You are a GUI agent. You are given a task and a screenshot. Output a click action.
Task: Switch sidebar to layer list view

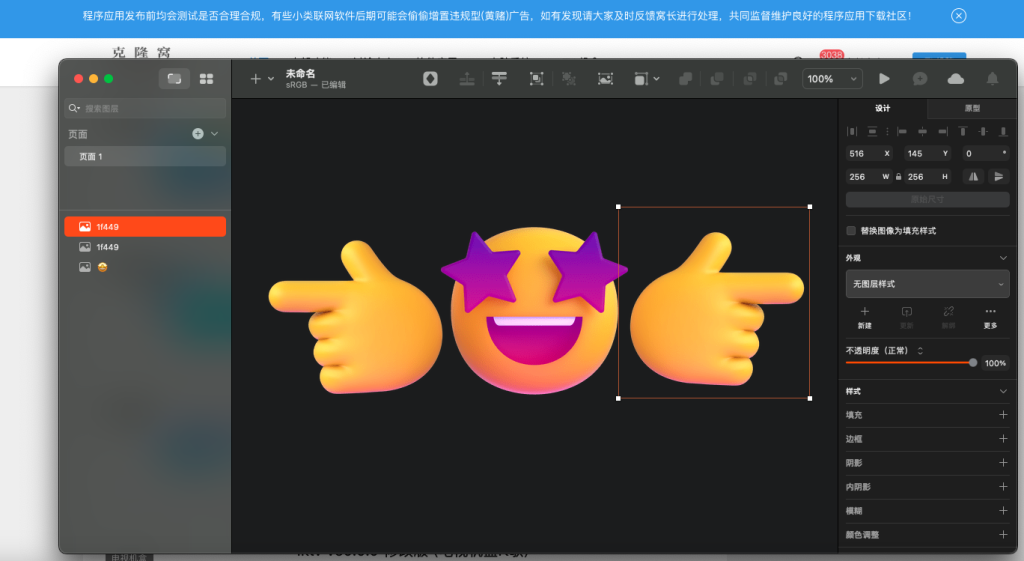click(174, 79)
